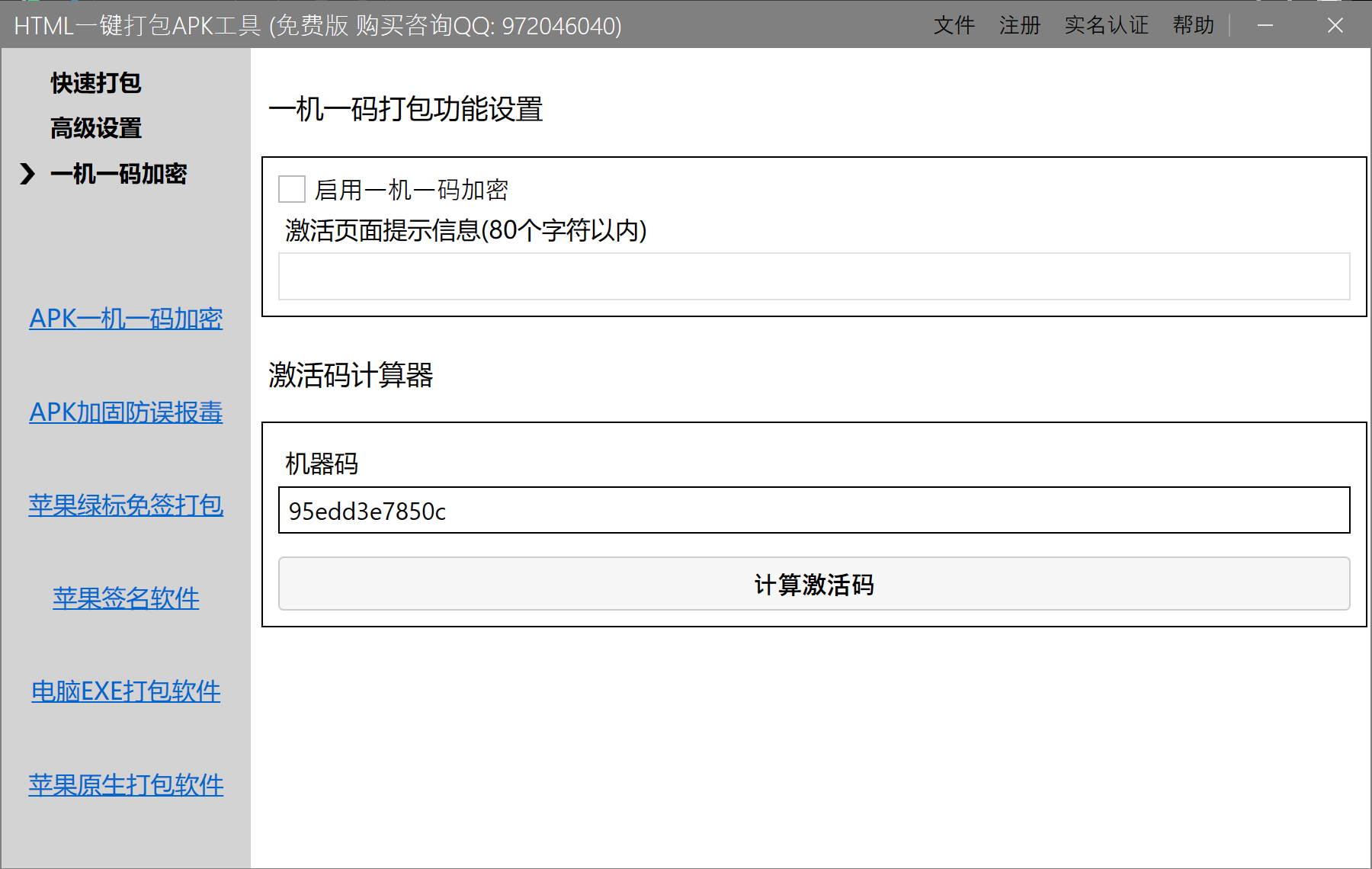Switch to the 快速打包 section
Screen dimensions: 1372x869
(96, 83)
